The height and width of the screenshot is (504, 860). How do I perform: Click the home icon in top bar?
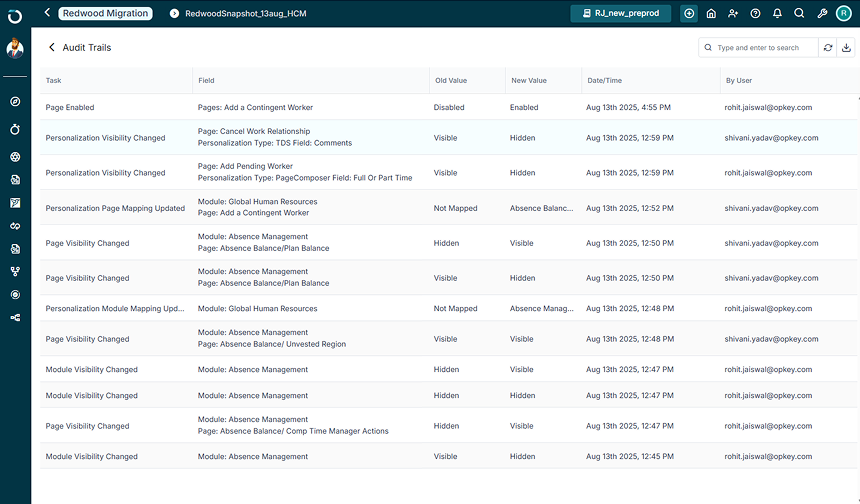coord(711,13)
